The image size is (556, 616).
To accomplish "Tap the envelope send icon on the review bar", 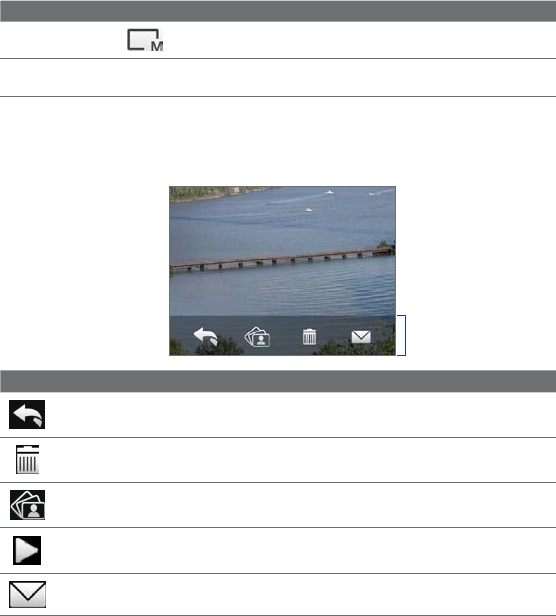I will (x=361, y=337).
